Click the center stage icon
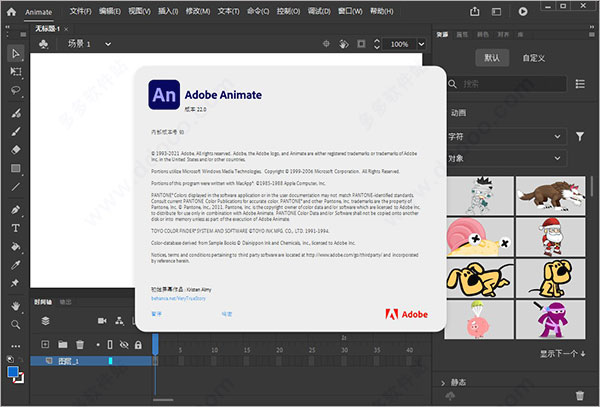The width and height of the screenshot is (600, 407). click(326, 44)
